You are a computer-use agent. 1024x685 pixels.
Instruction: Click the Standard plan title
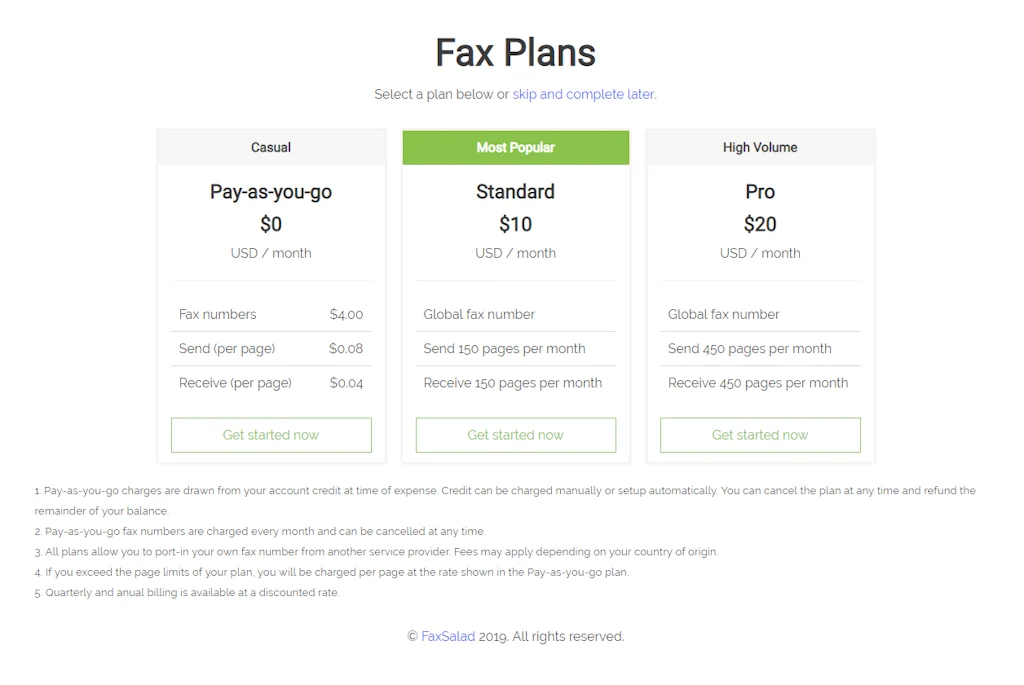click(x=515, y=191)
